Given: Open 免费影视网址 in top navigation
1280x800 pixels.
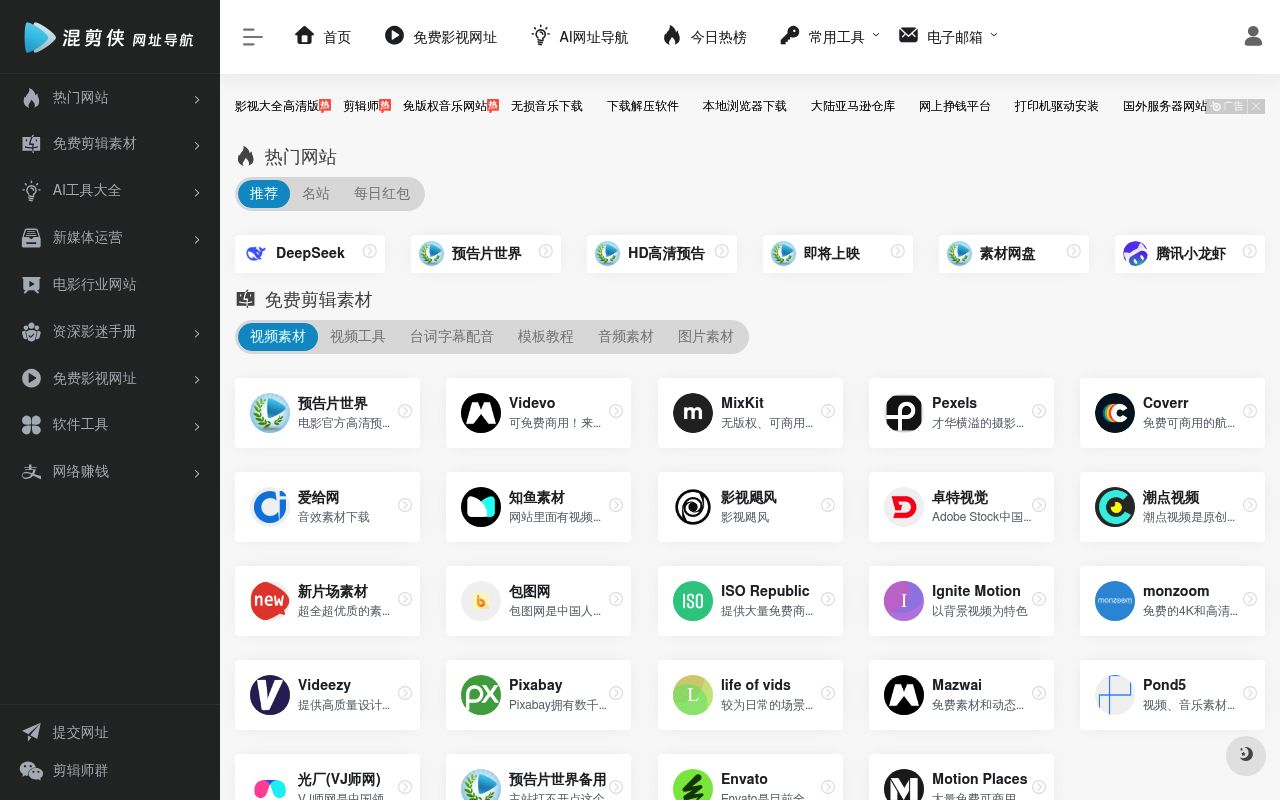Looking at the screenshot, I should pyautogui.click(x=441, y=37).
